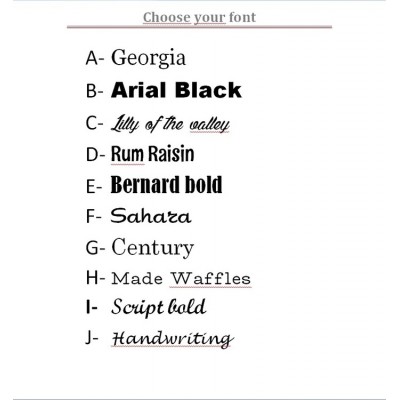Click the 'Choose your font' heading
400x400 pixels.
pyautogui.click(x=199, y=17)
